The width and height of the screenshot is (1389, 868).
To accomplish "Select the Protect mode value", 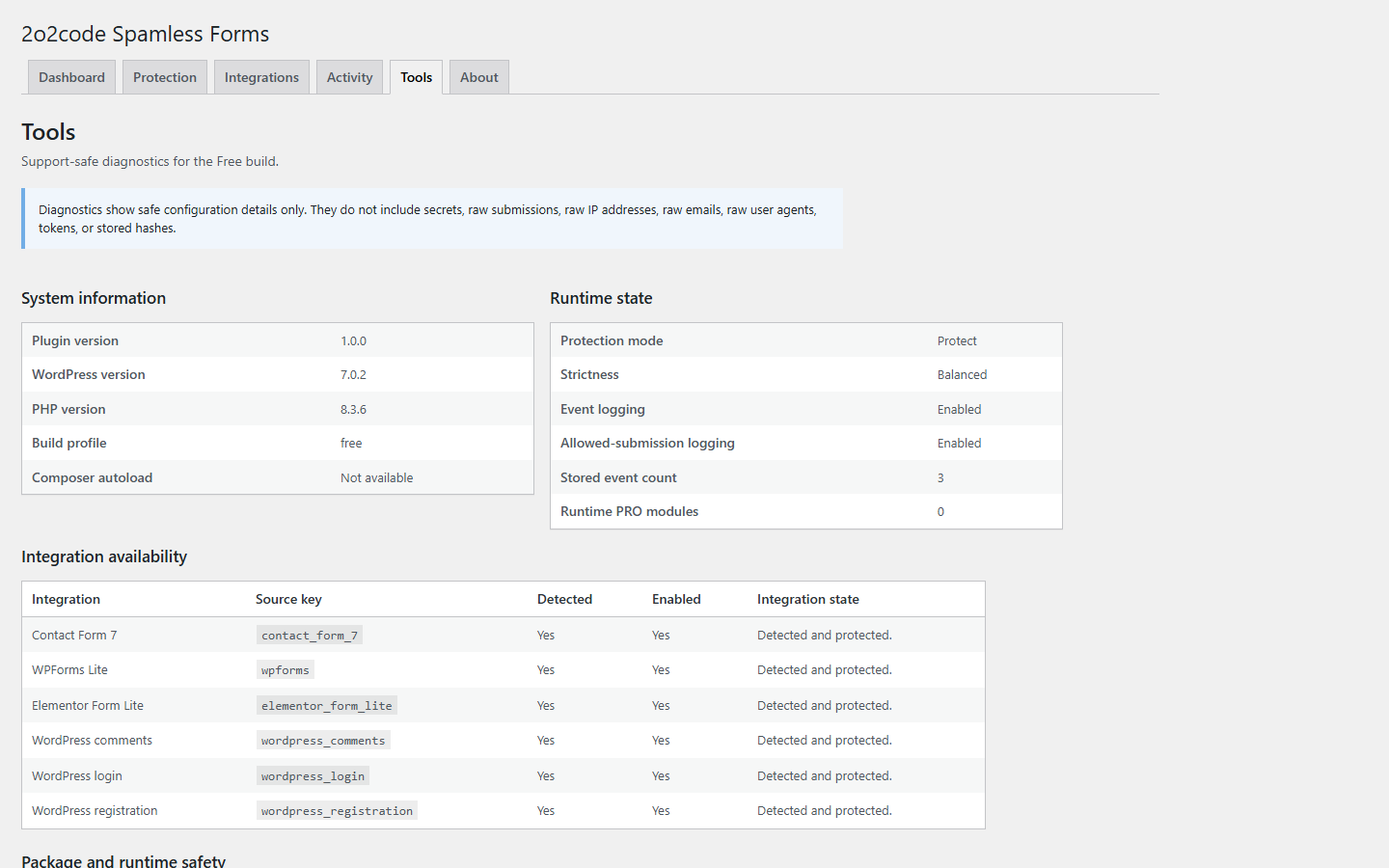I will click(x=957, y=341).
